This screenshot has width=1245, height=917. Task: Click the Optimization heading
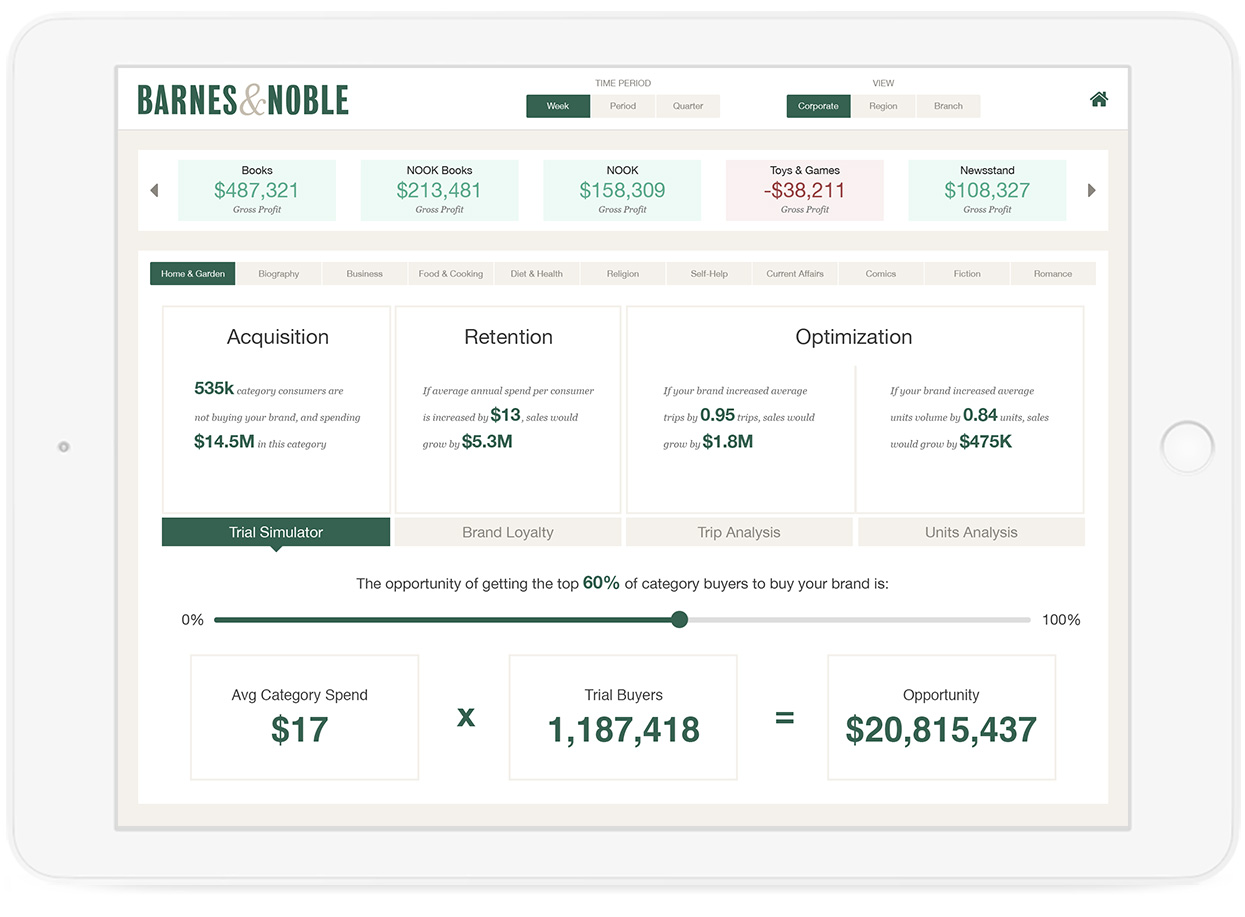click(854, 338)
